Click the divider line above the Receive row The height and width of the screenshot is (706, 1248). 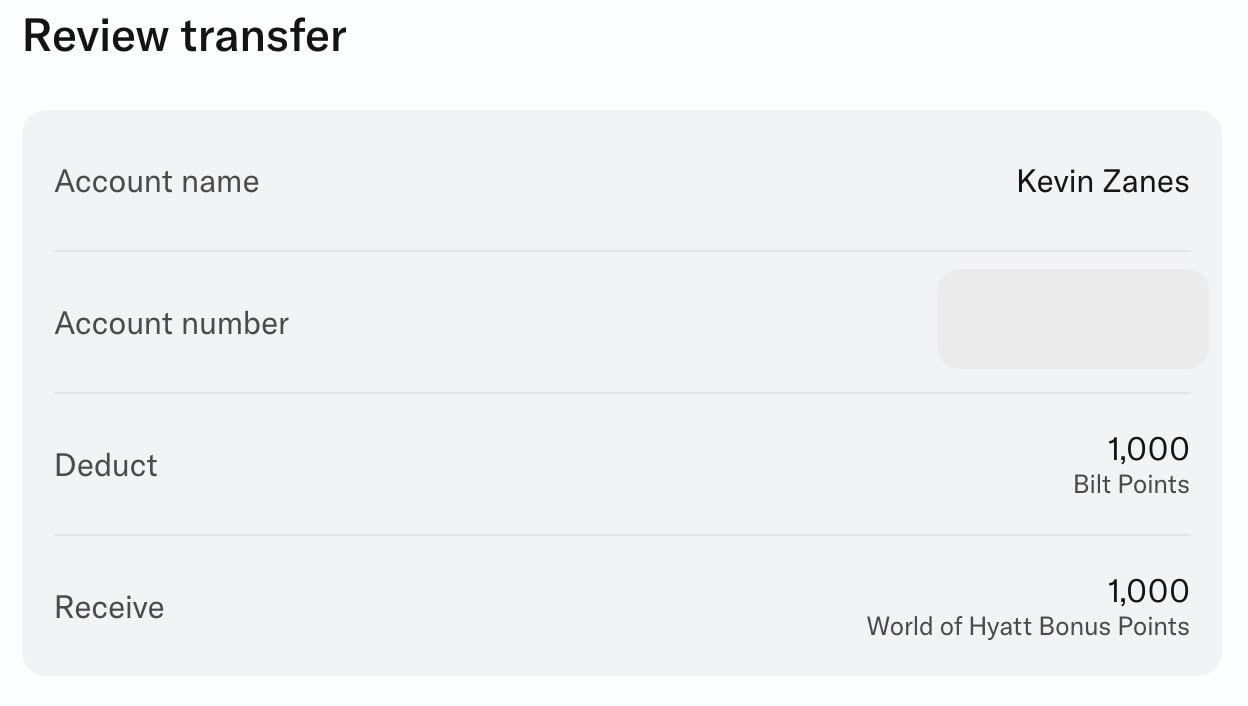pos(621,535)
